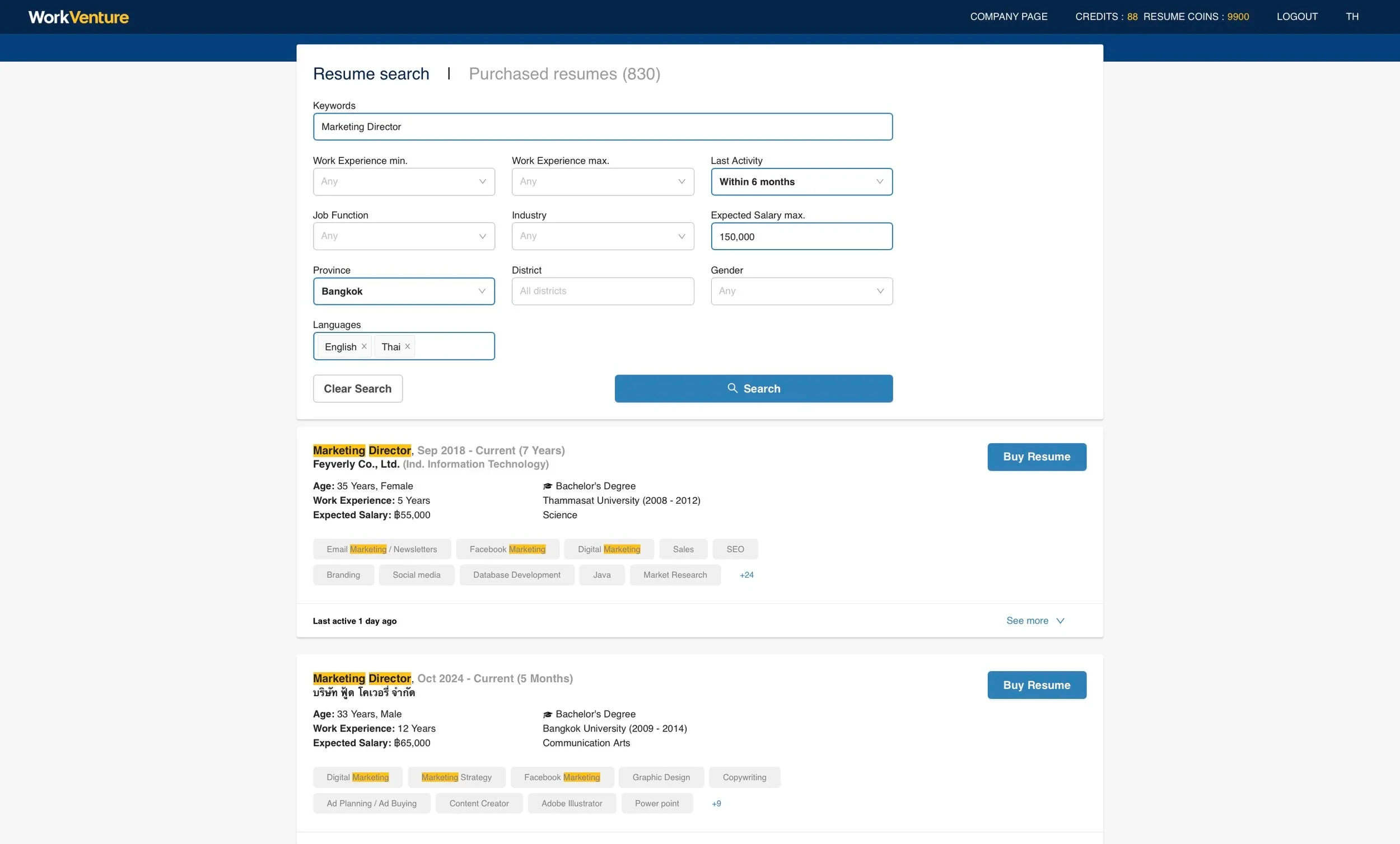1400x844 pixels.
Task: Click the +9 skill counter on second resume
Action: tap(716, 803)
